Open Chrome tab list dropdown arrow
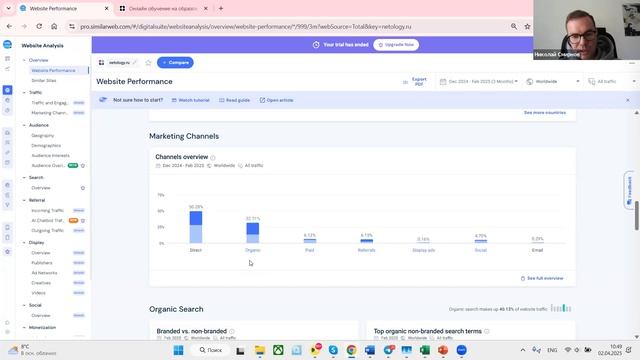 point(8,8)
